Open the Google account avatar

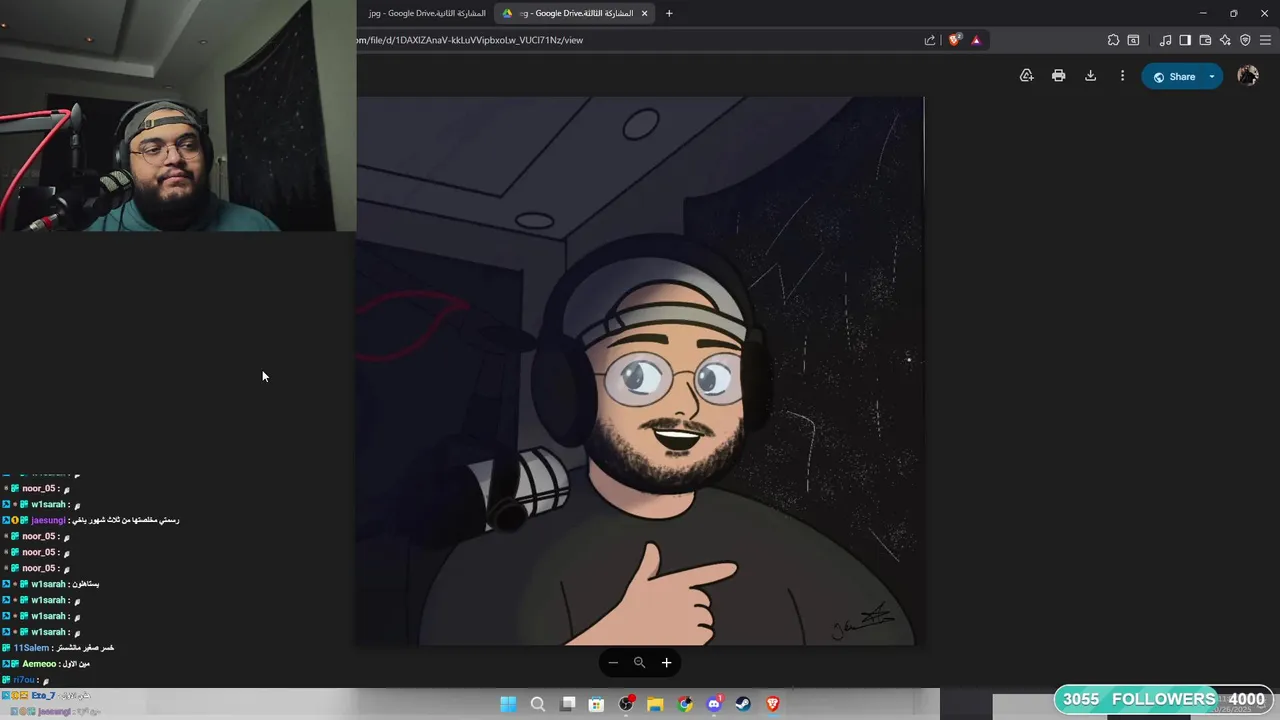(1247, 76)
